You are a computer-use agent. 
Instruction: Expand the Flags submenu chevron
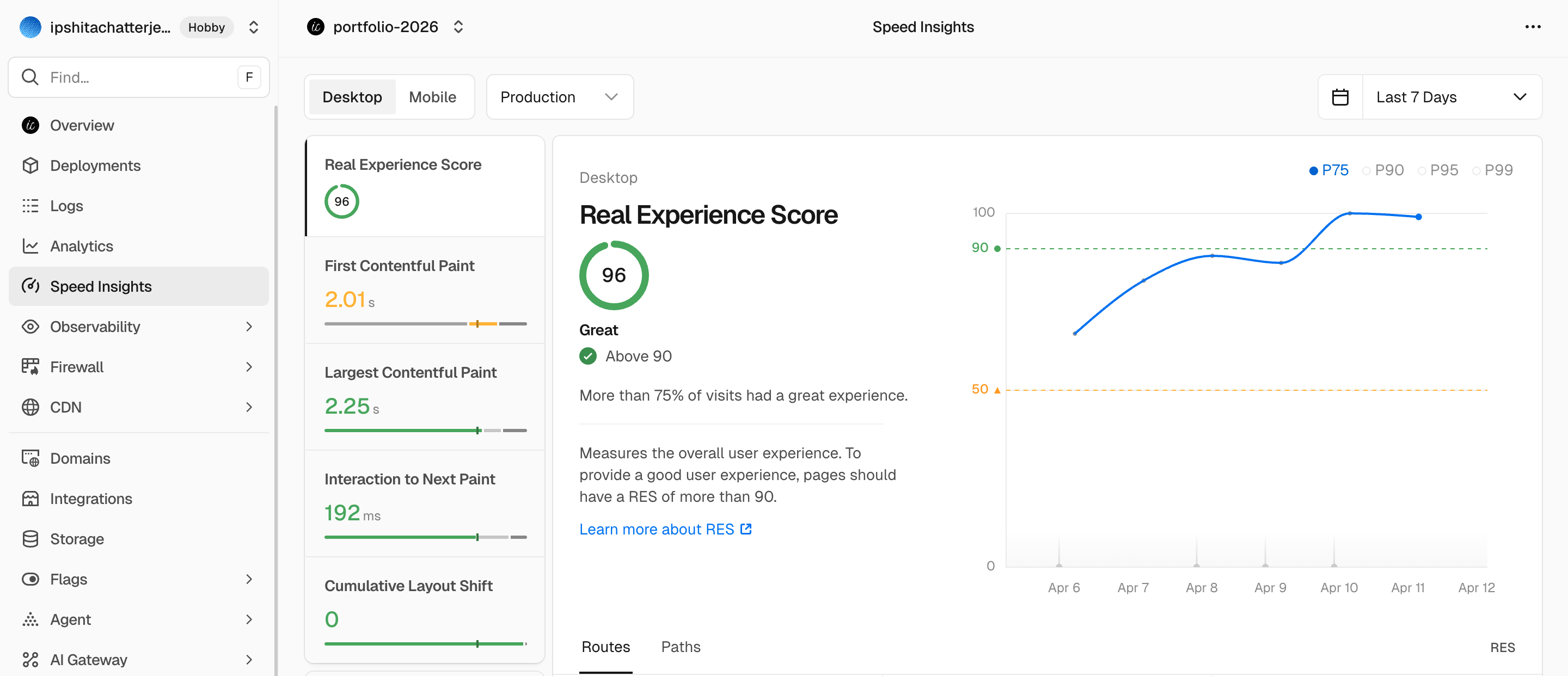[249, 579]
